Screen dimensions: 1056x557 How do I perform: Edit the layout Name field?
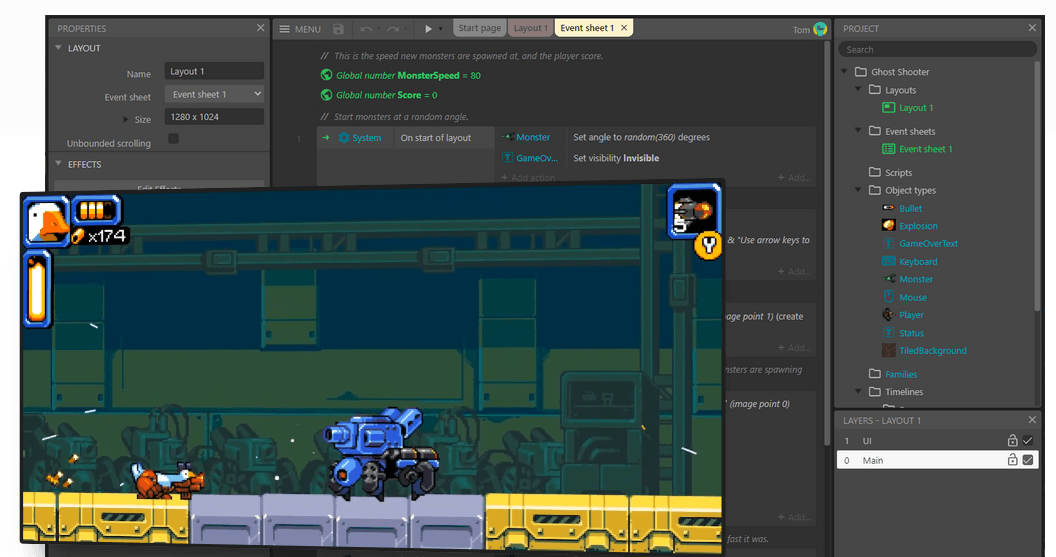pos(214,71)
